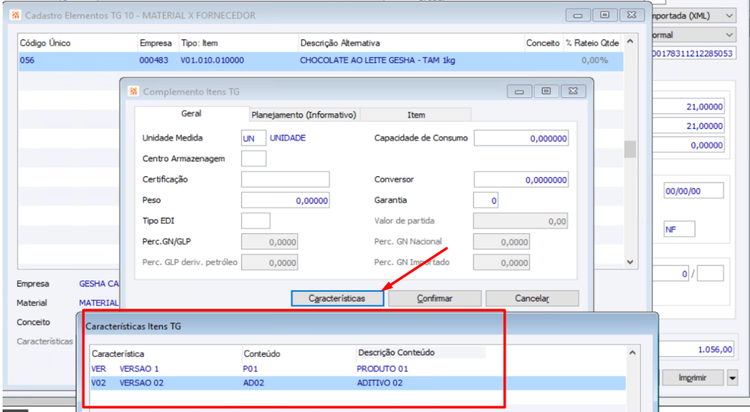This screenshot has width=750, height=412.
Task: Click the 00/00/00 date field
Action: pyautogui.click(x=694, y=191)
